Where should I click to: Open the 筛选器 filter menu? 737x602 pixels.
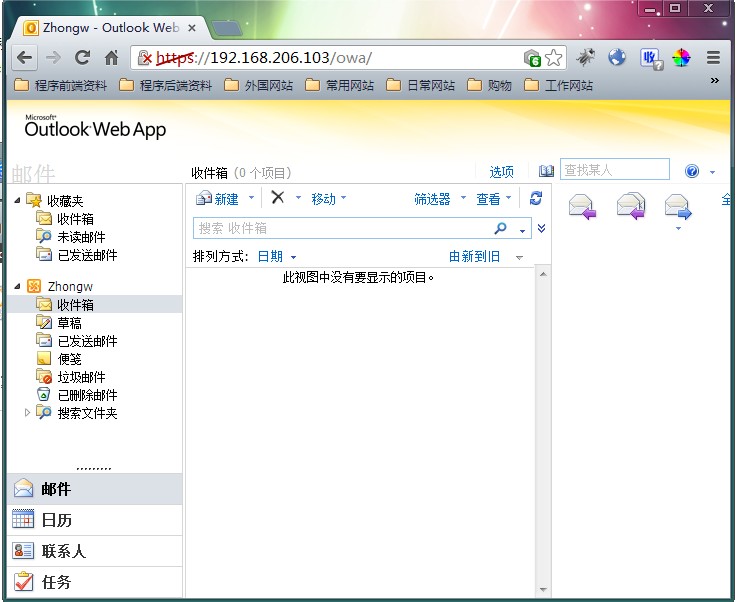pyautogui.click(x=440, y=199)
